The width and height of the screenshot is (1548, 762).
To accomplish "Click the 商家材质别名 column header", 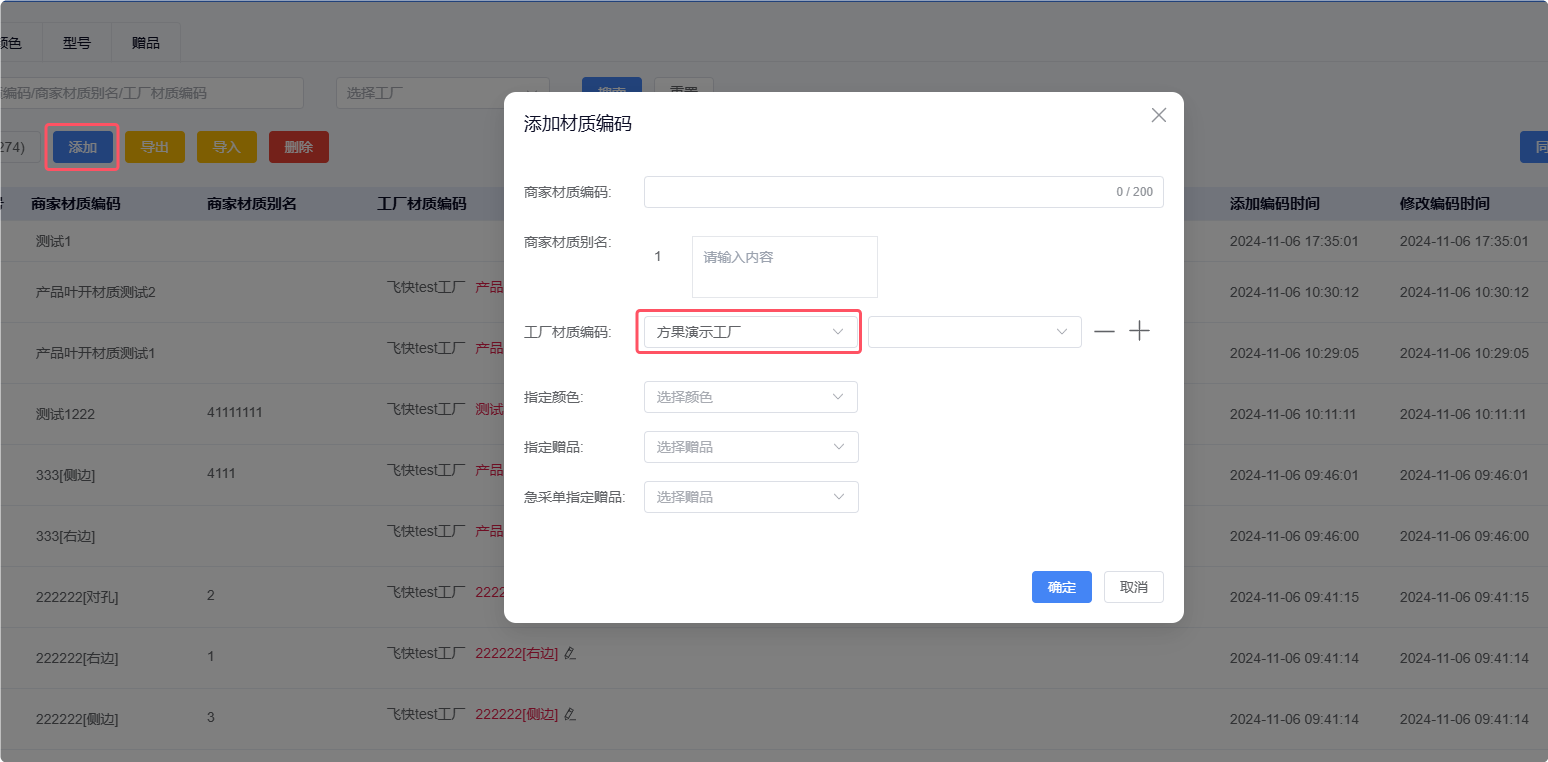I will pos(252,204).
